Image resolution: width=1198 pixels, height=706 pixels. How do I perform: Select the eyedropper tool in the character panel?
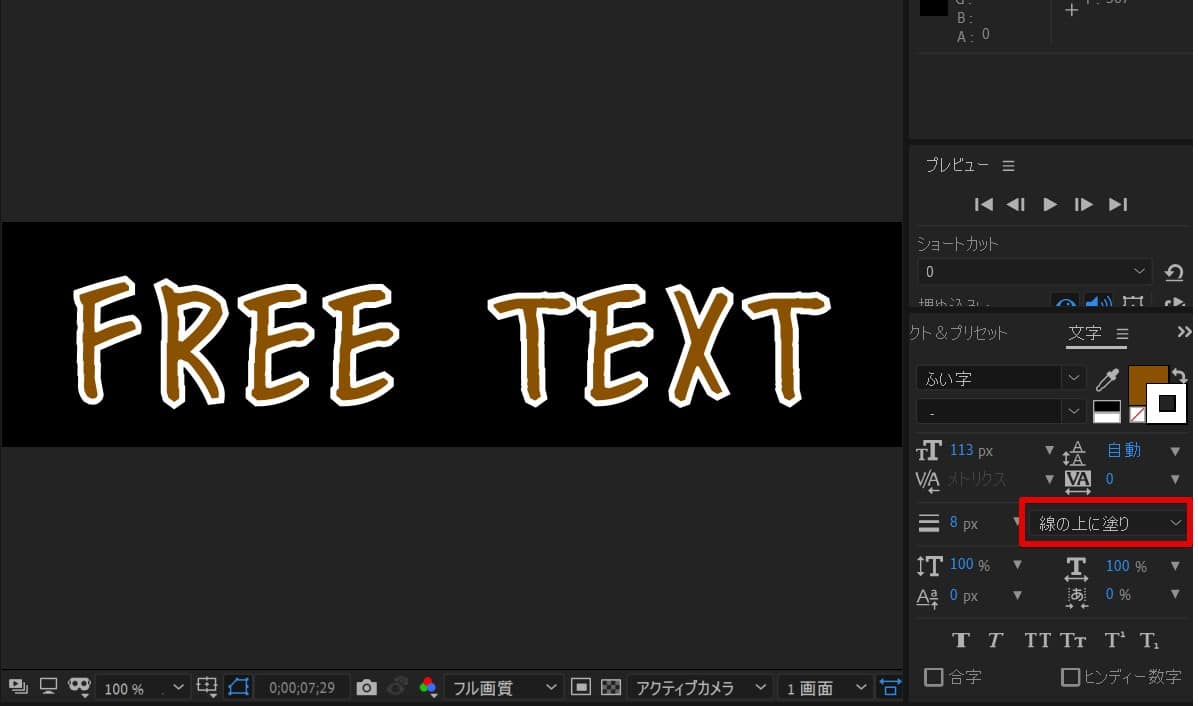(x=1107, y=379)
